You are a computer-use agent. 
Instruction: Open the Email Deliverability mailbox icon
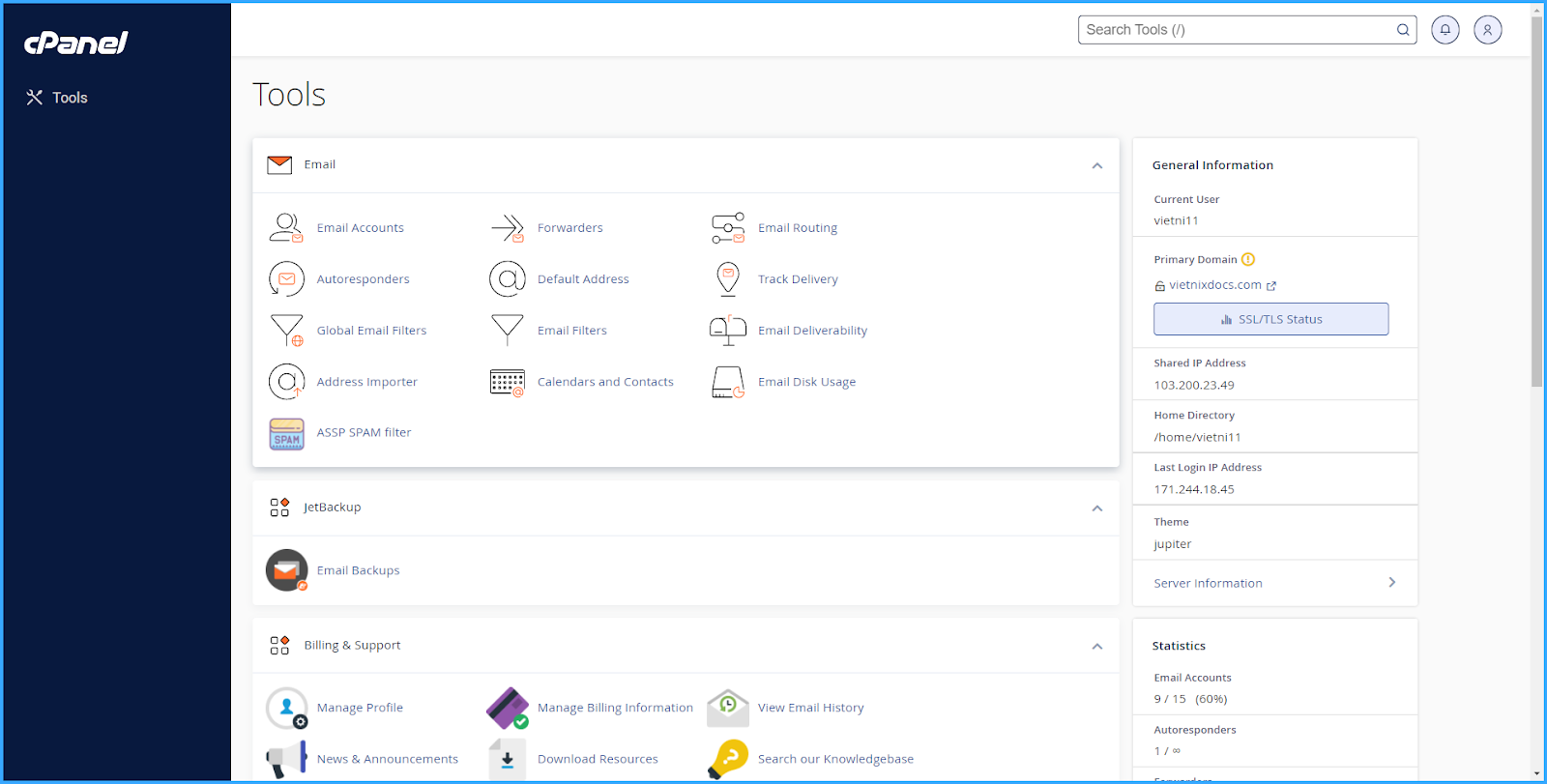(728, 331)
